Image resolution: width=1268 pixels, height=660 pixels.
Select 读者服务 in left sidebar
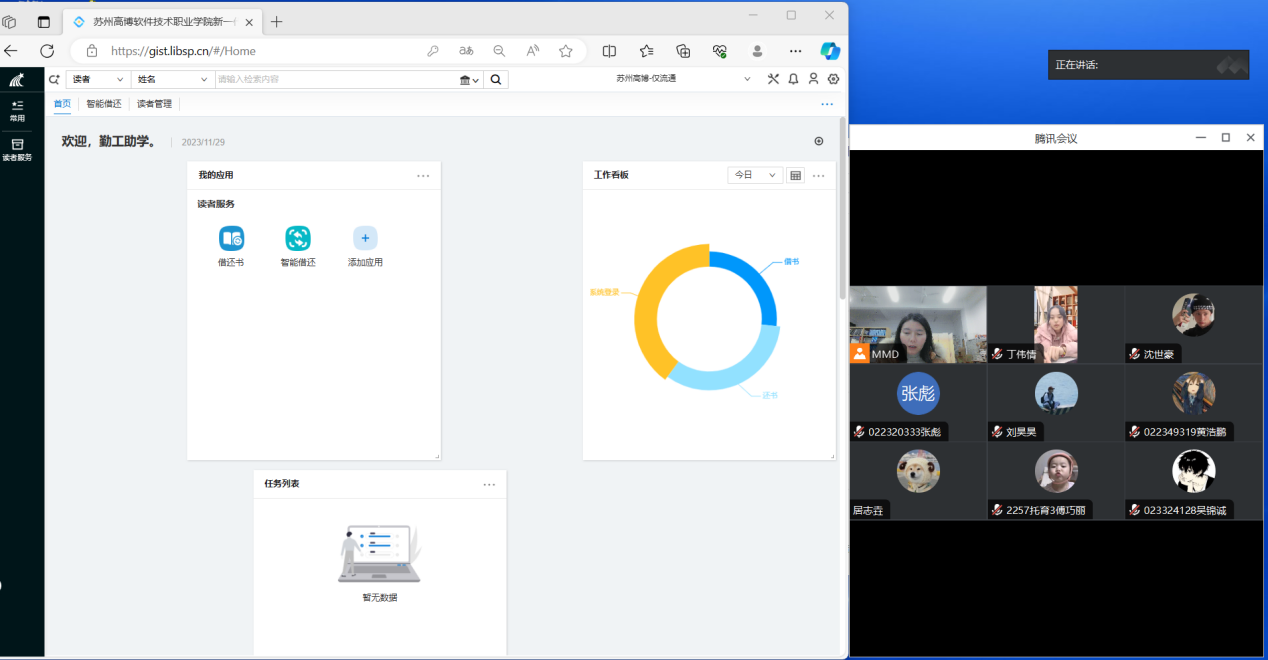tap(17, 149)
